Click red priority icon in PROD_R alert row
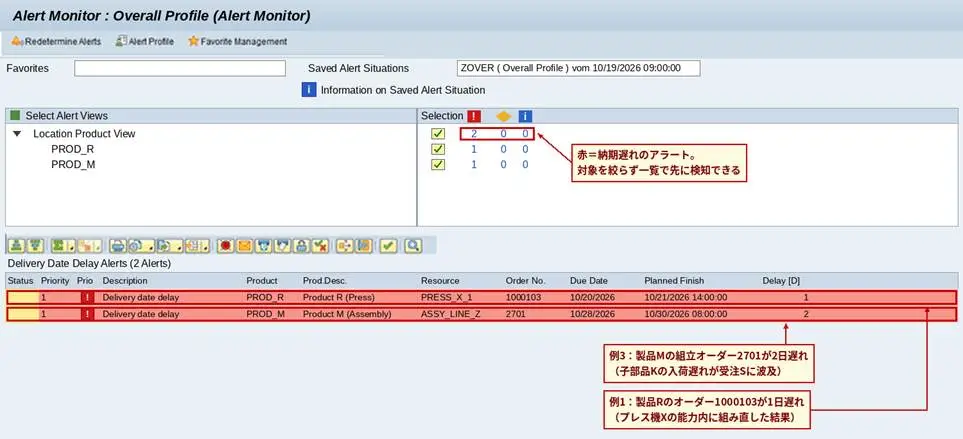963x439 pixels. click(88, 298)
